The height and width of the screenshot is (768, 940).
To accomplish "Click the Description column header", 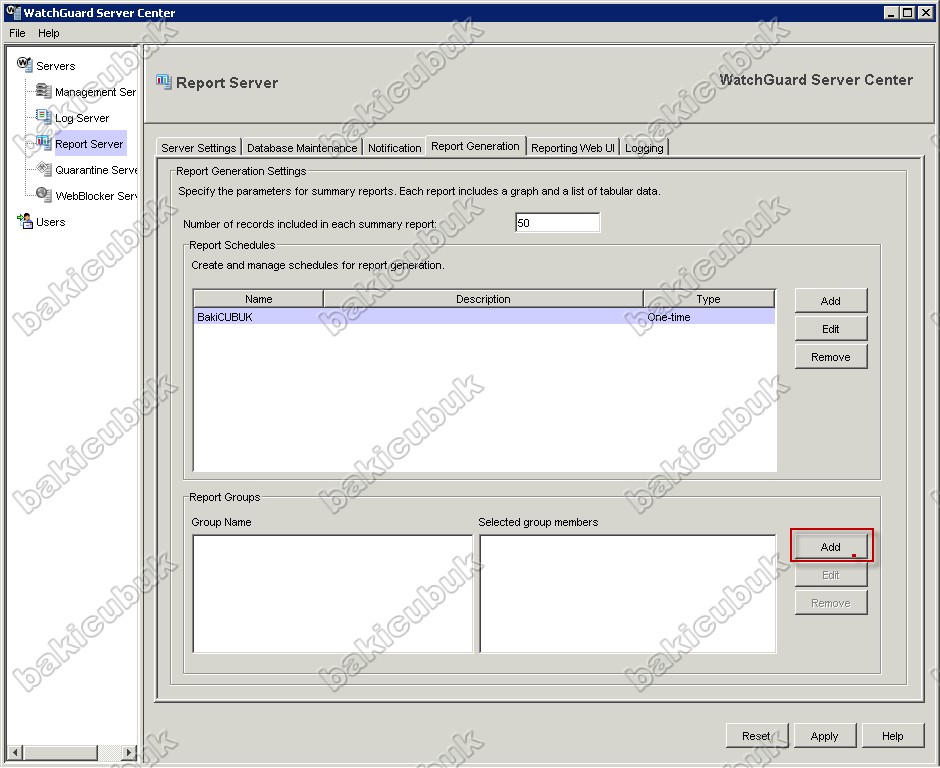I will click(483, 299).
